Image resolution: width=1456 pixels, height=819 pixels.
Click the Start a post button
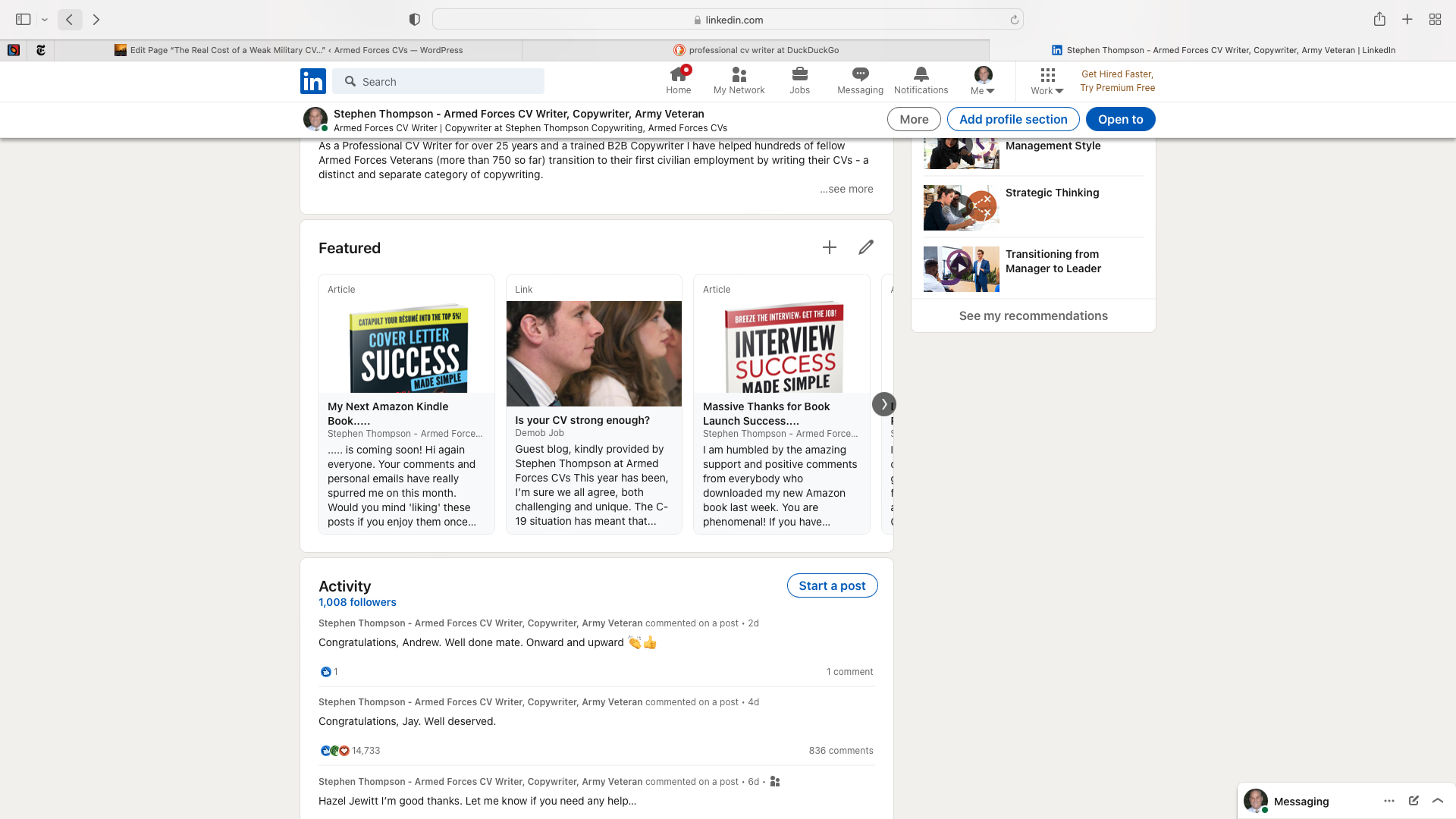(832, 585)
